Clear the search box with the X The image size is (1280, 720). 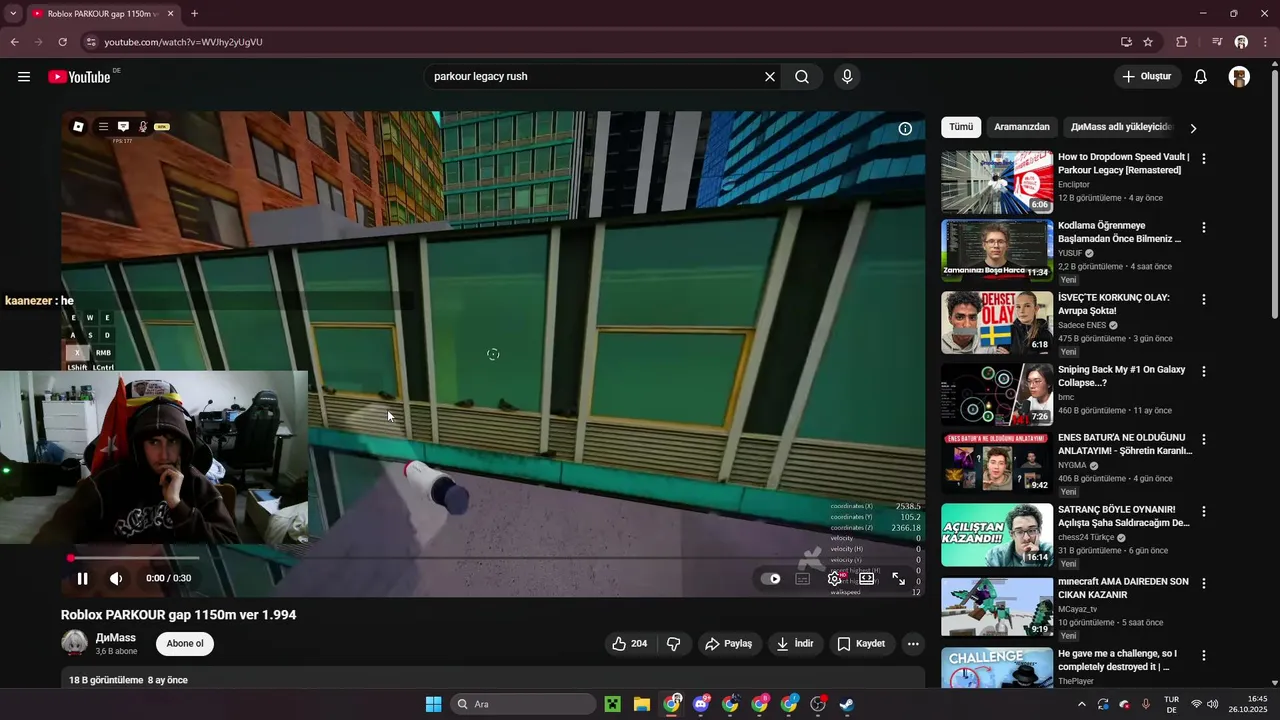(770, 77)
